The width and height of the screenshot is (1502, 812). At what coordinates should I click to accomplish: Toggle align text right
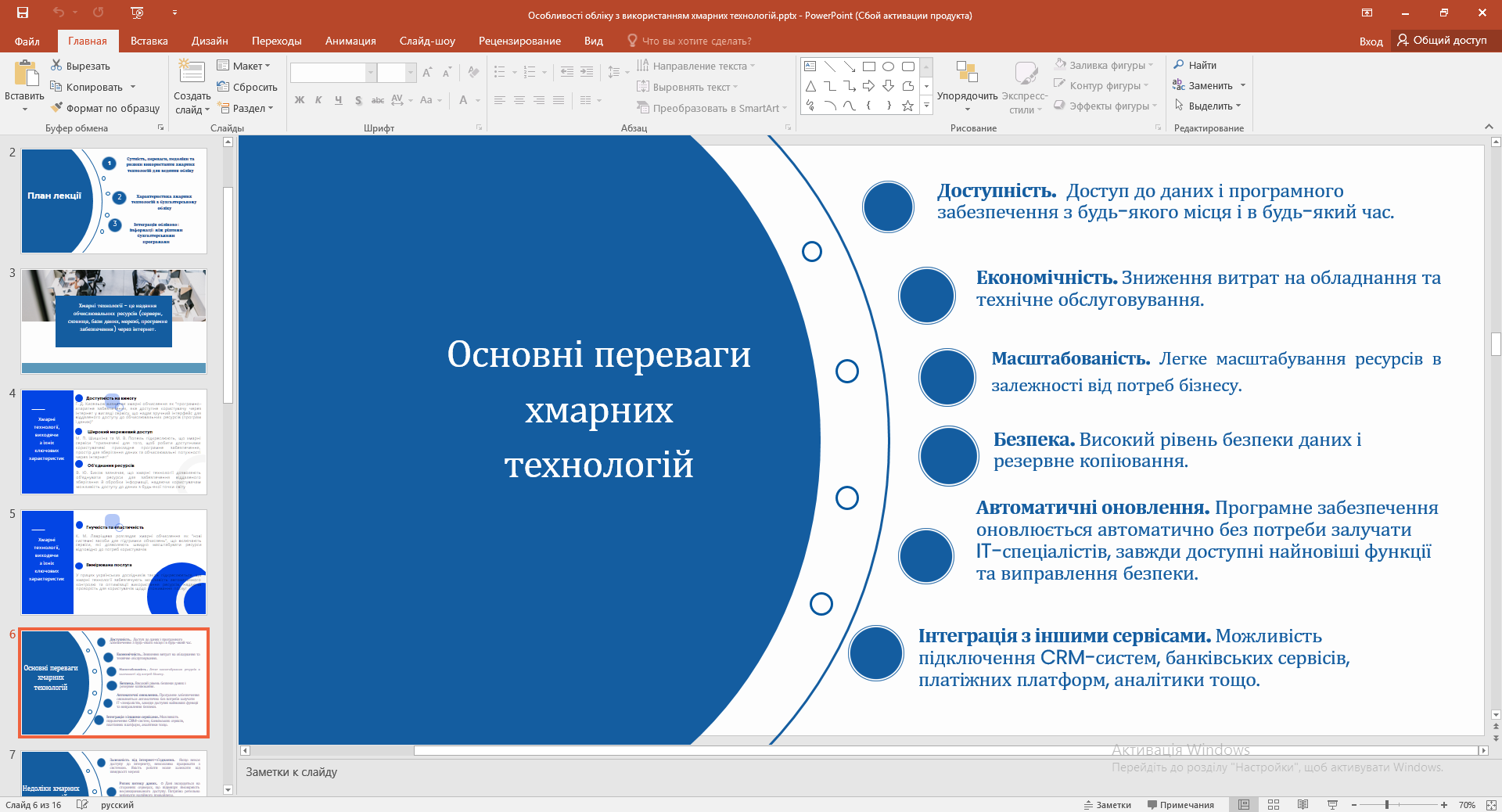pos(539,100)
